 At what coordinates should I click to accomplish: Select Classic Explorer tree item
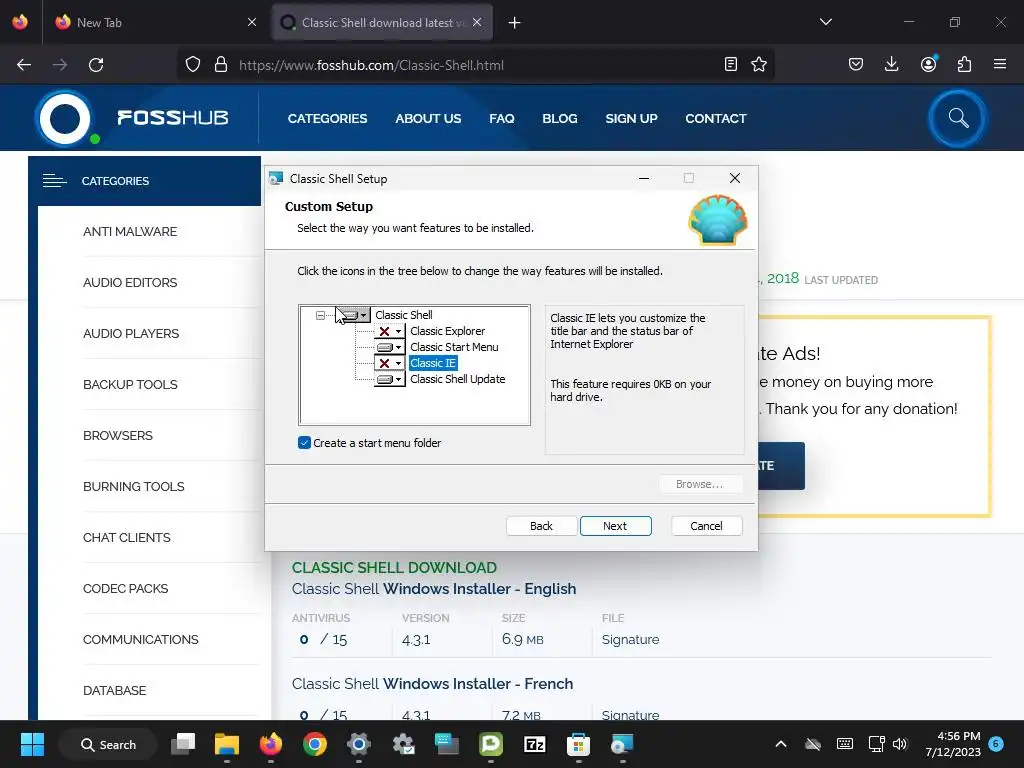coord(447,331)
